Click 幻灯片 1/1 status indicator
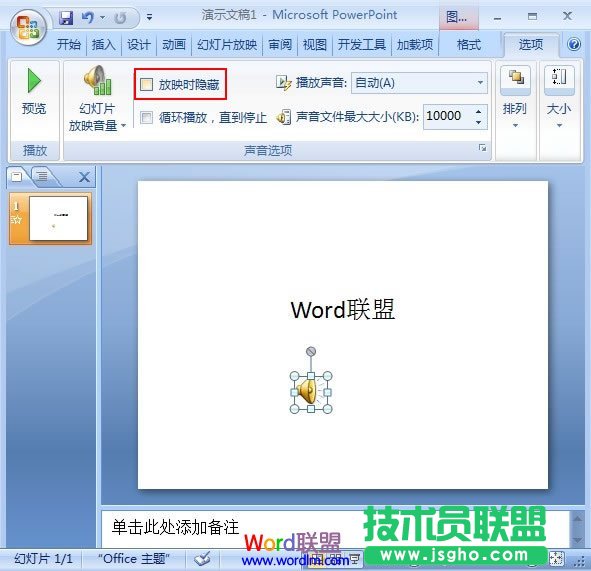The height and width of the screenshot is (571, 591). point(43,559)
